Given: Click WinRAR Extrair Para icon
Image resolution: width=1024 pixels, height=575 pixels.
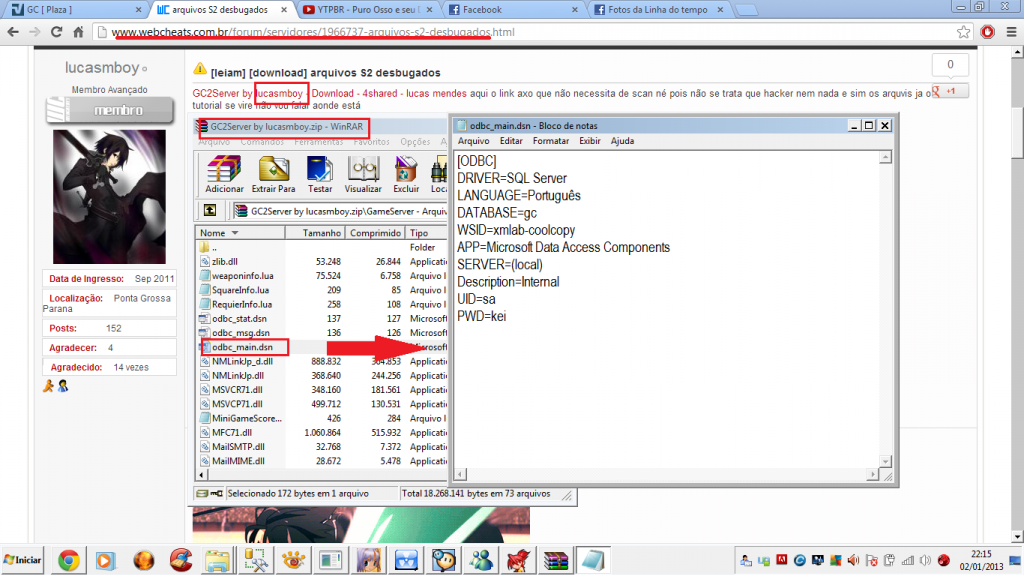Looking at the screenshot, I should click(x=274, y=174).
